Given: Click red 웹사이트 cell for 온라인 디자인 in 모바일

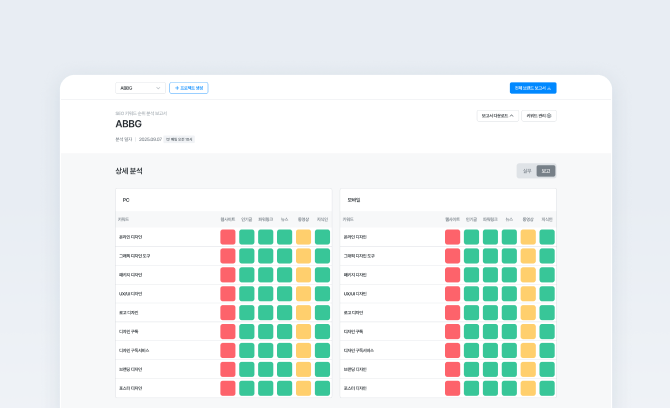Looking at the screenshot, I should (453, 237).
